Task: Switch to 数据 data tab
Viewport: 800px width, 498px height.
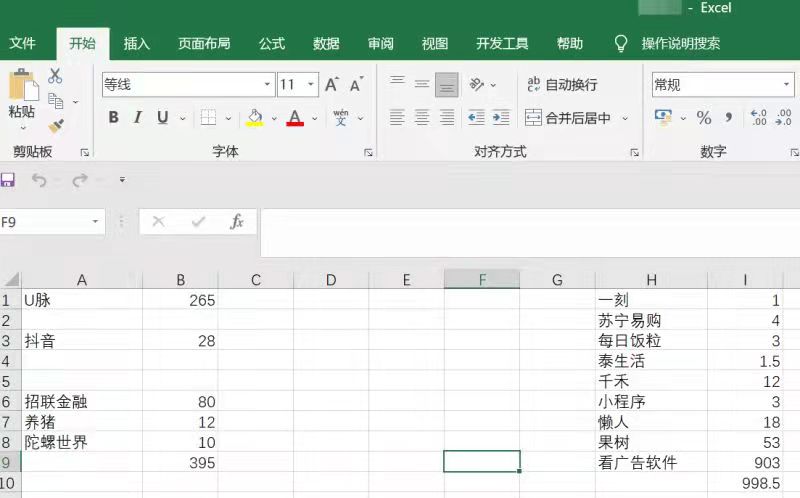Action: pyautogui.click(x=327, y=43)
